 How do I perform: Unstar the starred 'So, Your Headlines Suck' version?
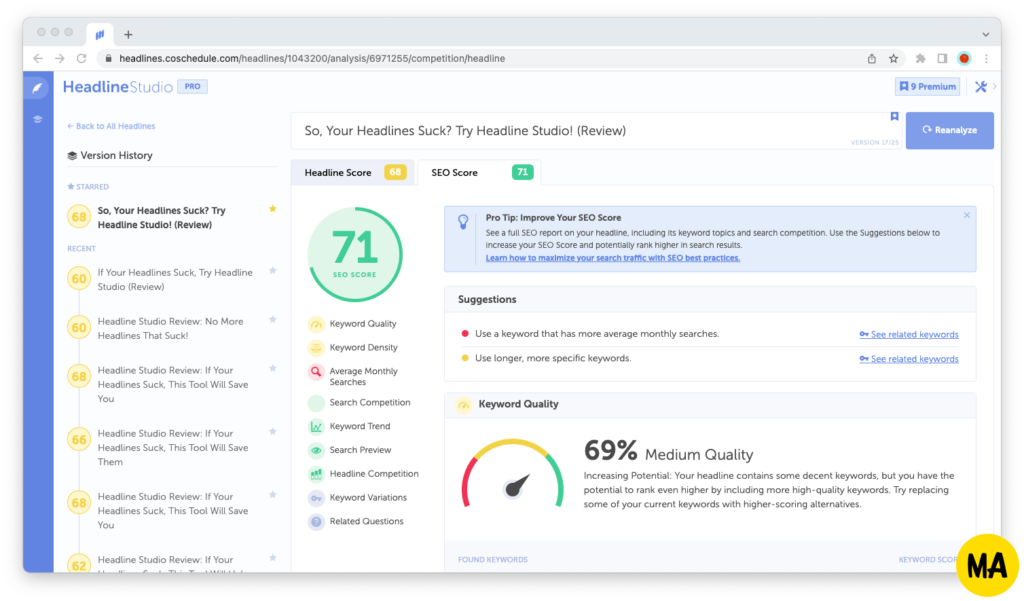(x=273, y=209)
